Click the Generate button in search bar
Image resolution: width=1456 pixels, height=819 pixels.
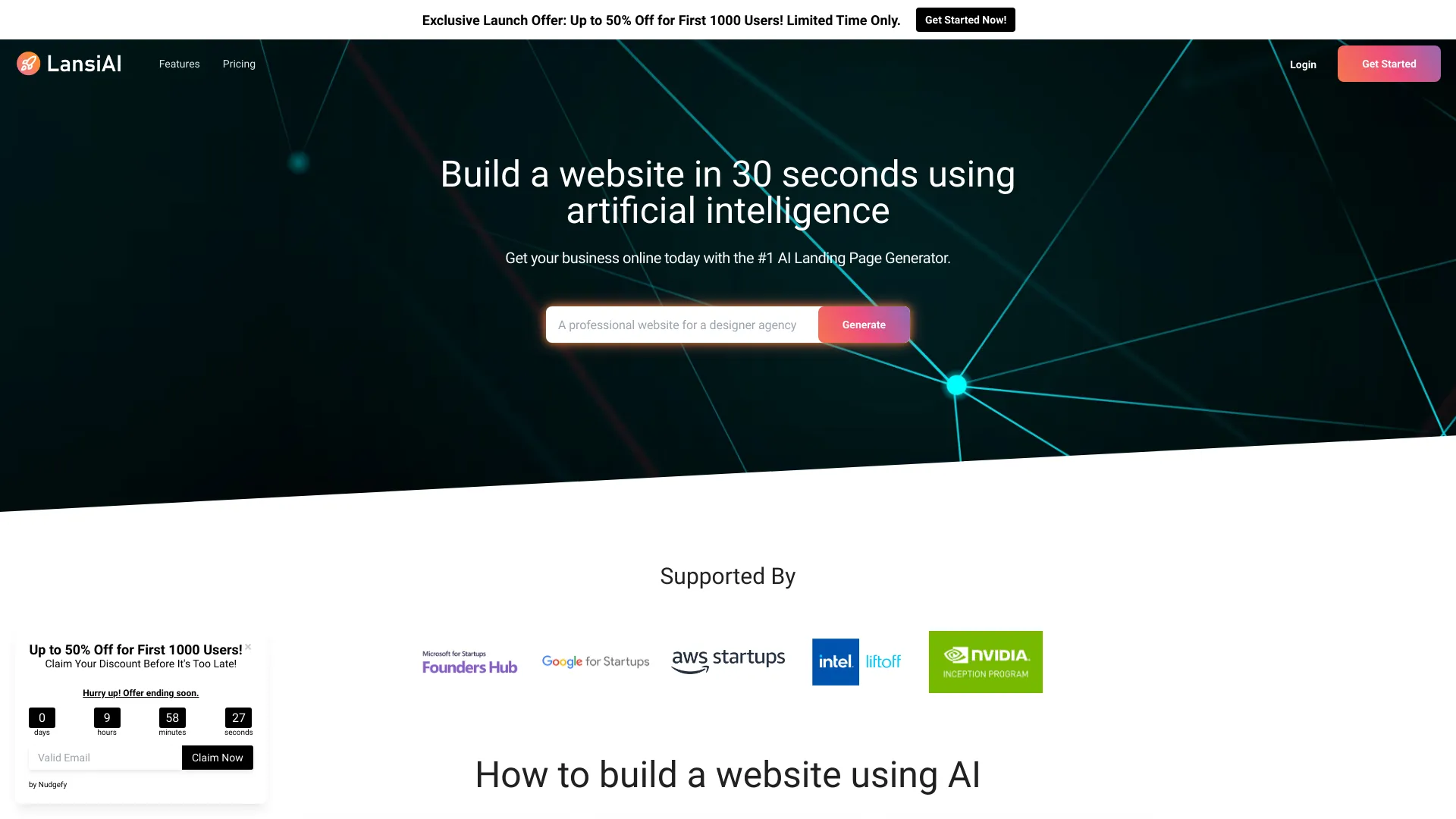click(x=863, y=324)
